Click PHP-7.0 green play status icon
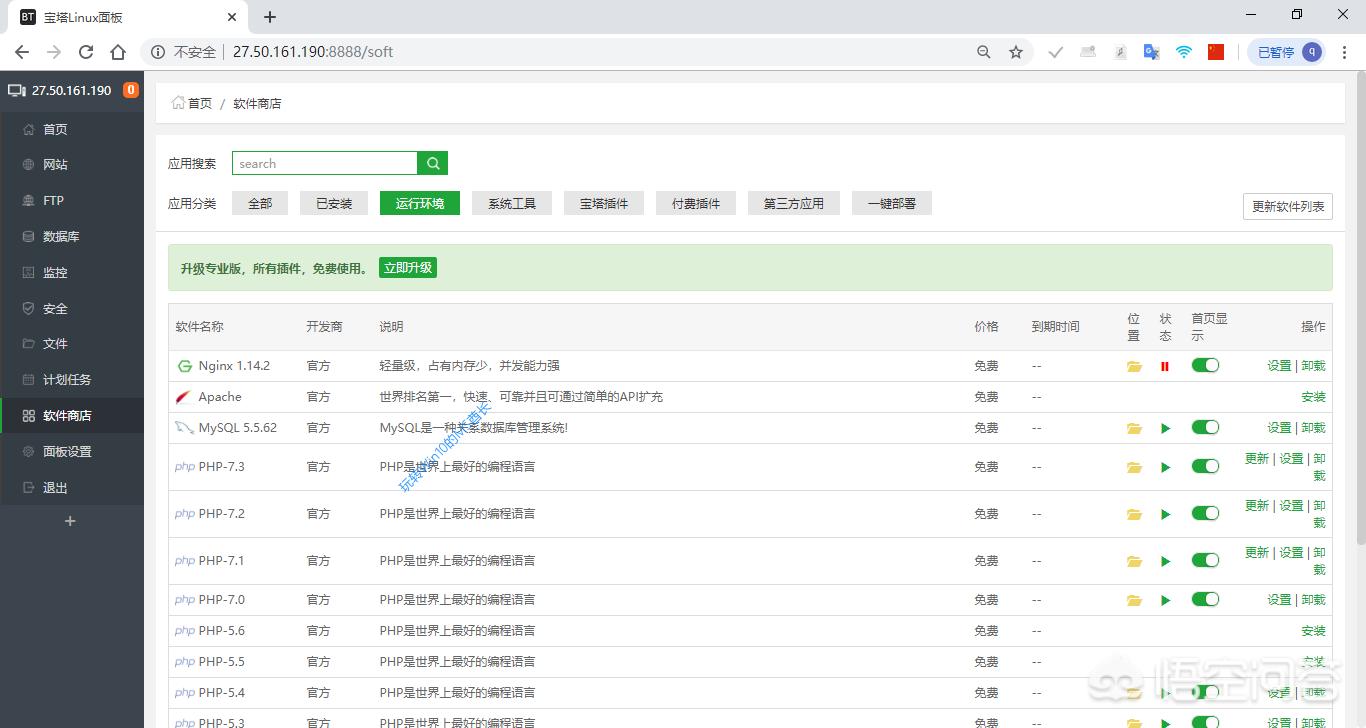Image resolution: width=1366 pixels, height=728 pixels. (1165, 601)
